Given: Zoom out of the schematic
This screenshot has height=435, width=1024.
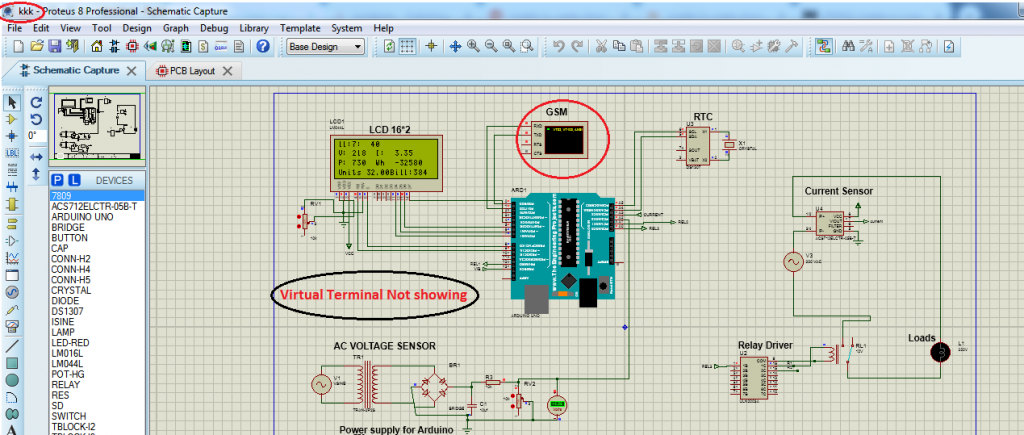Looking at the screenshot, I should click(x=491, y=46).
